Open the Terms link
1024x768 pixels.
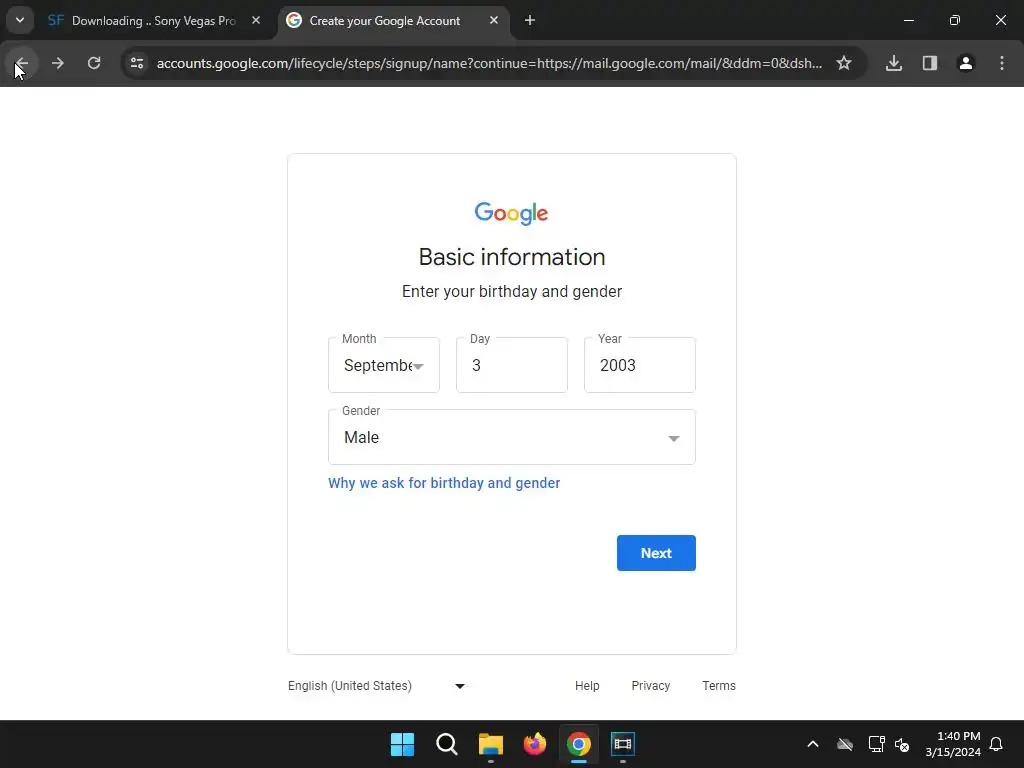(719, 686)
